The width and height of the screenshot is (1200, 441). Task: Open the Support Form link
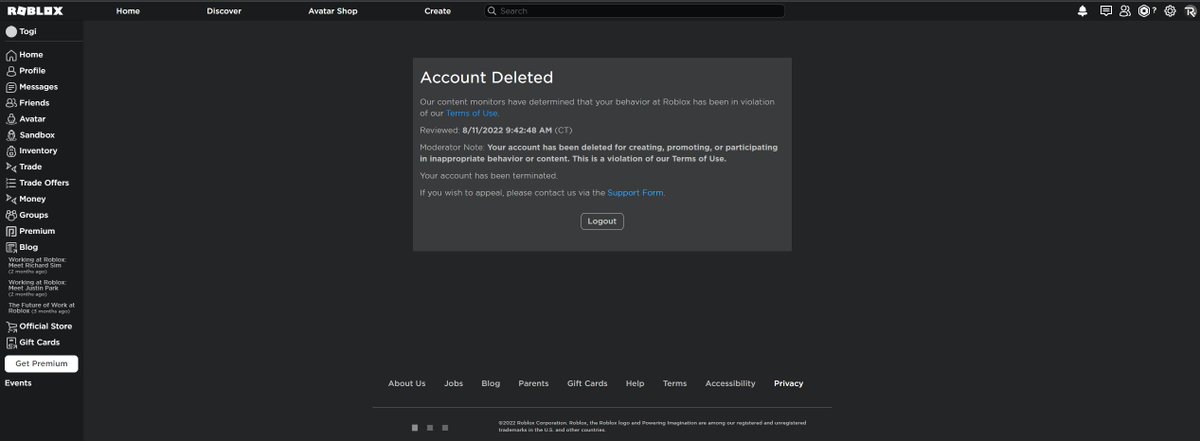click(x=635, y=193)
